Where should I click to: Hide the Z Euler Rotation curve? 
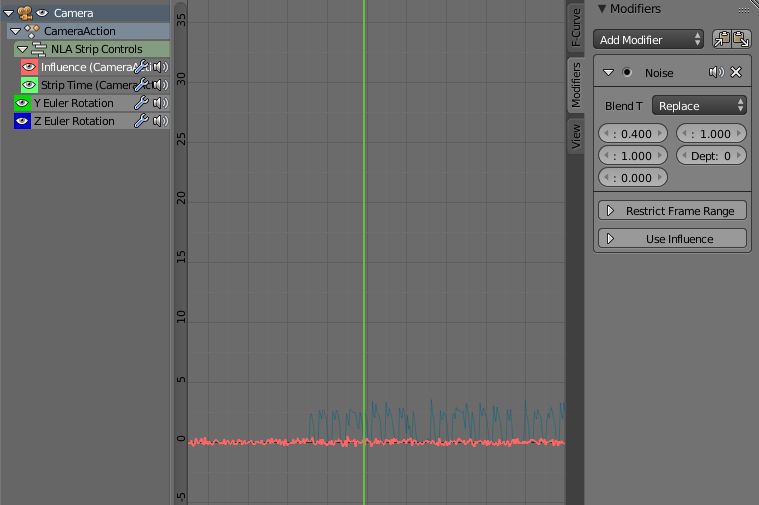(x=22, y=121)
